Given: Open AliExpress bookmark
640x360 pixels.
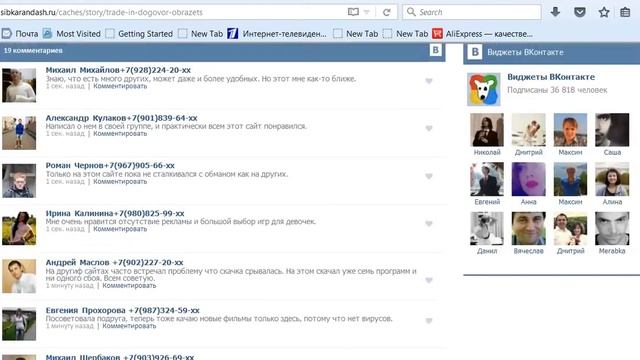Looking at the screenshot, I should [482, 34].
